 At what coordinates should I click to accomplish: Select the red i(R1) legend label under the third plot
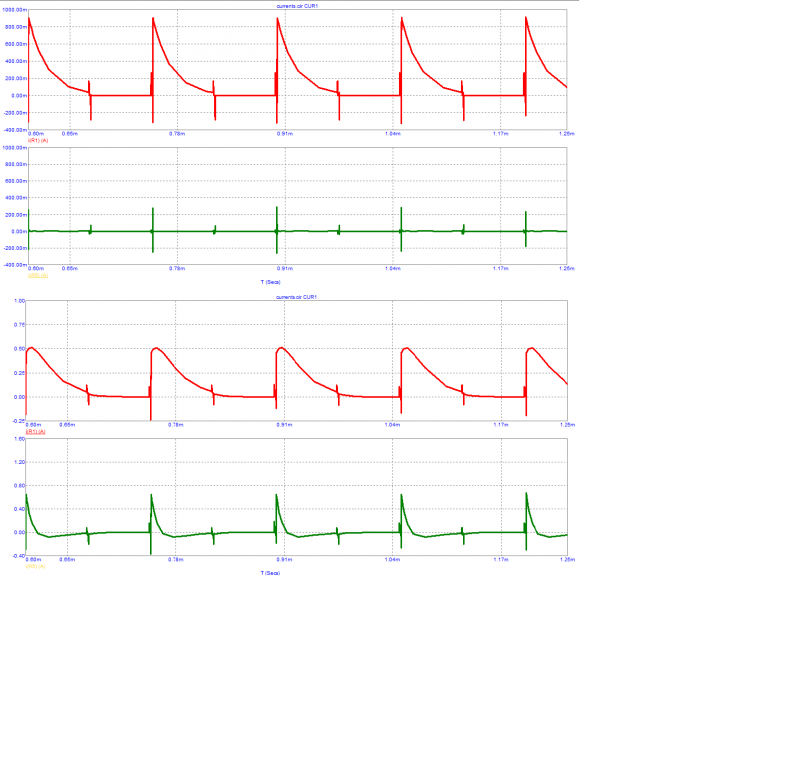36,431
